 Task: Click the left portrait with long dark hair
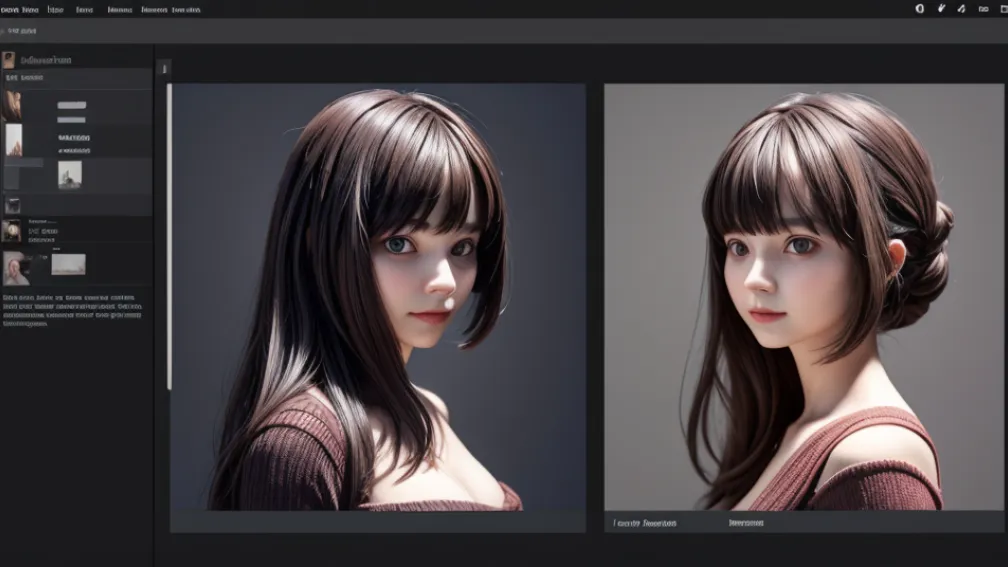[x=378, y=297]
